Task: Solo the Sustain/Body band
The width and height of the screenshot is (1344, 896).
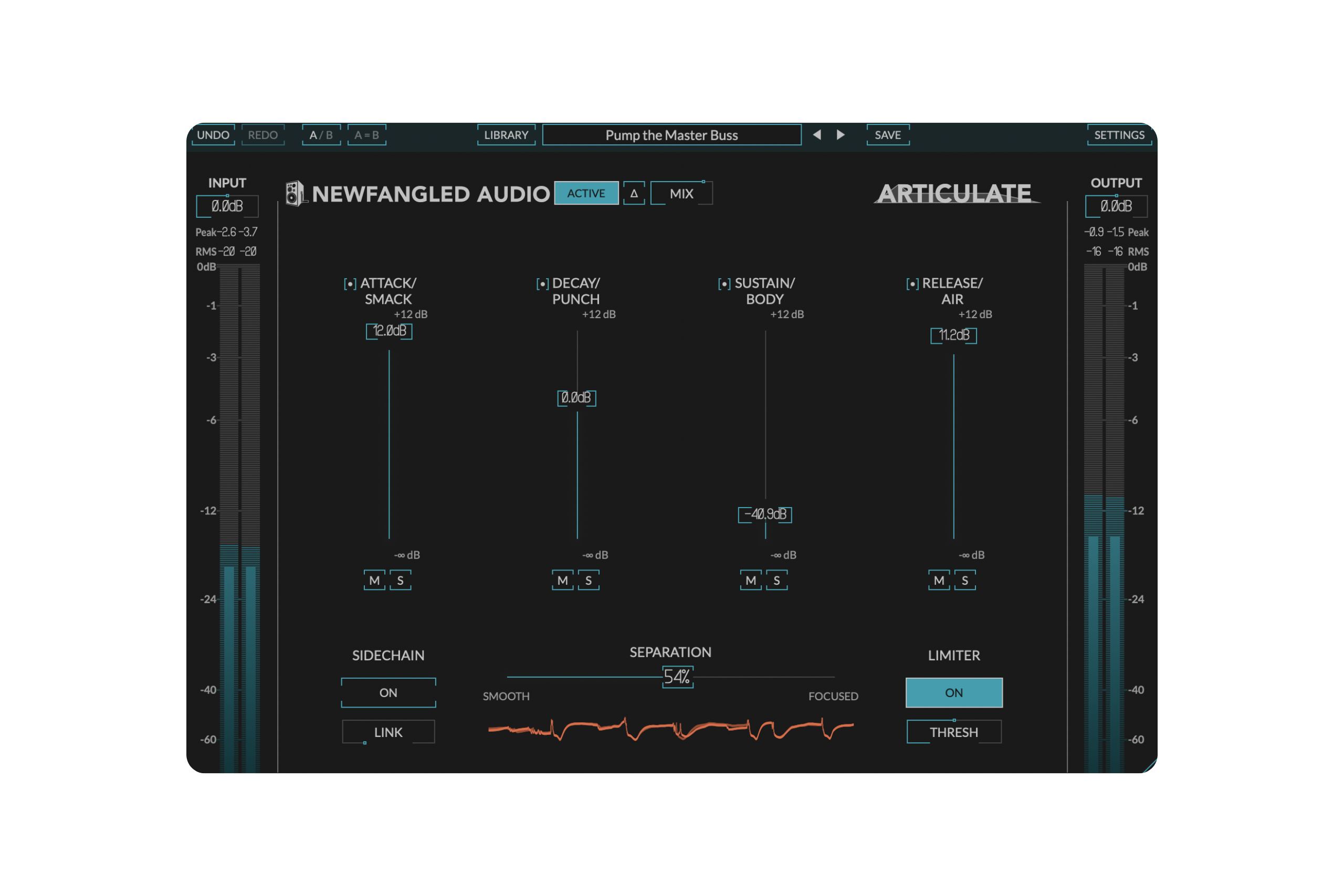Action: (776, 581)
